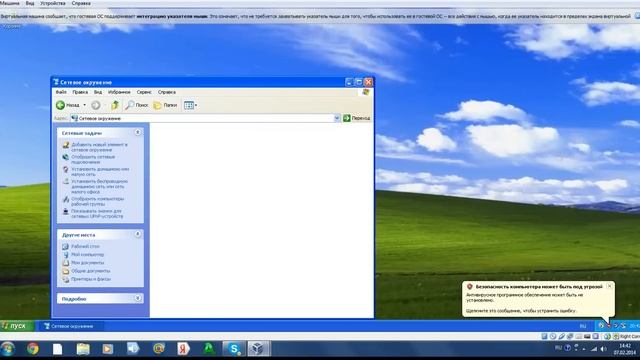Expand the Подробно panel
The image size is (640, 360).
coord(138,298)
